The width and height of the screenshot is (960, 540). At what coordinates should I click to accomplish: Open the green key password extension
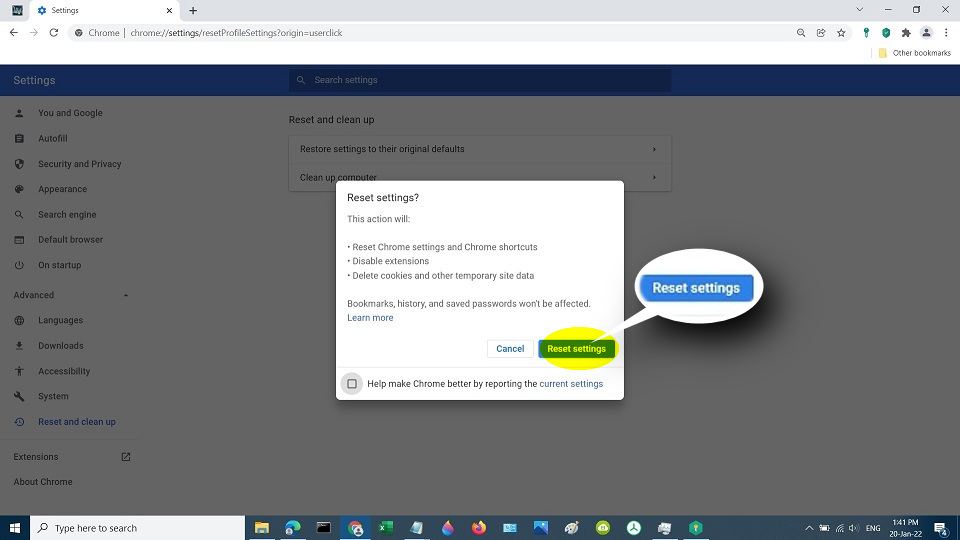(866, 33)
